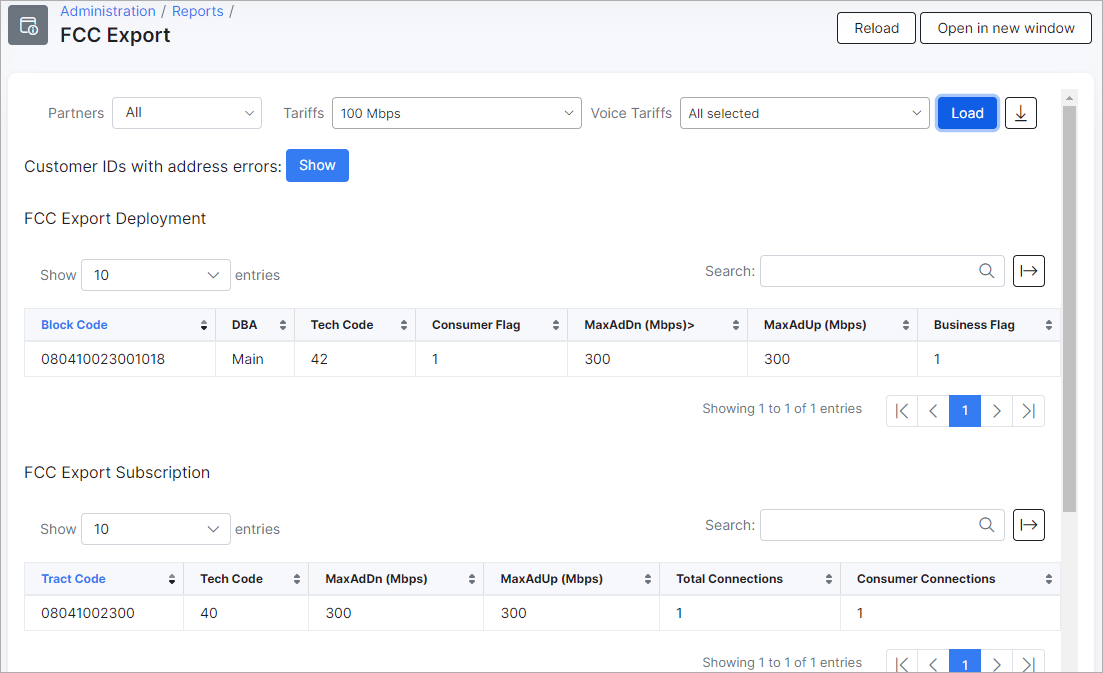Open the Reports breadcrumb link
The width and height of the screenshot is (1103, 673).
(198, 11)
